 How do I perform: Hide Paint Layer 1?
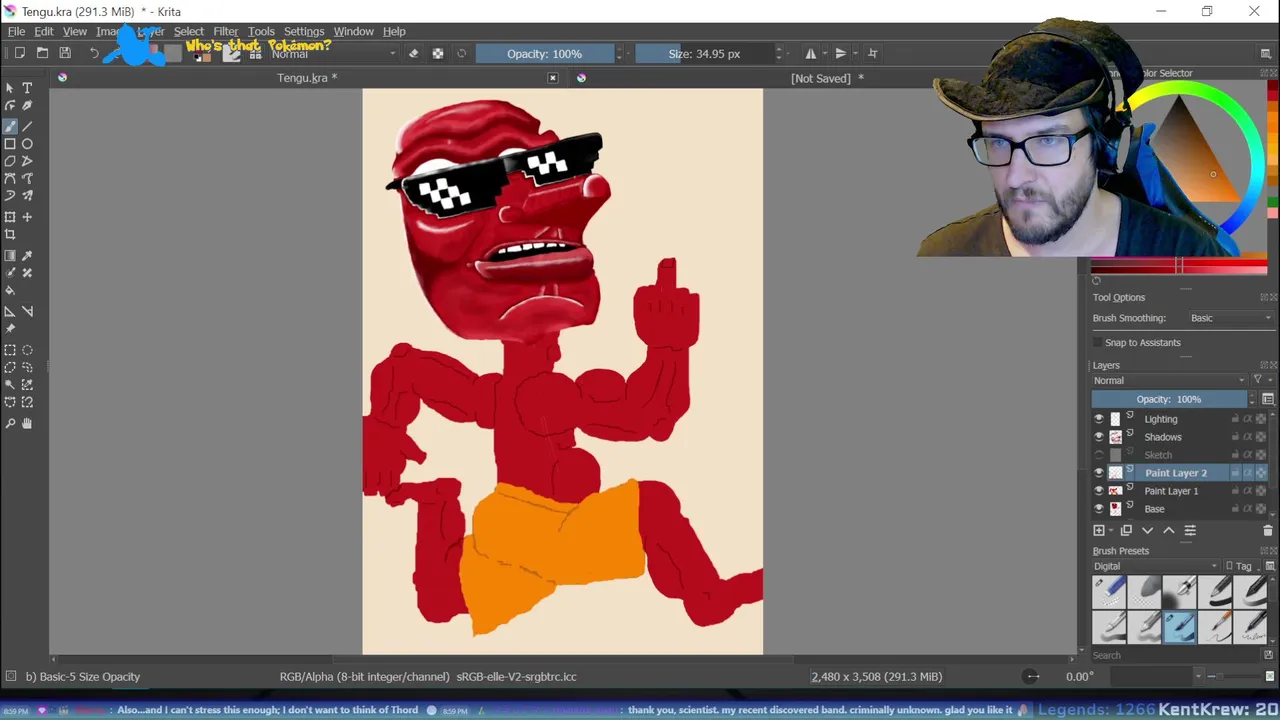pyautogui.click(x=1099, y=491)
